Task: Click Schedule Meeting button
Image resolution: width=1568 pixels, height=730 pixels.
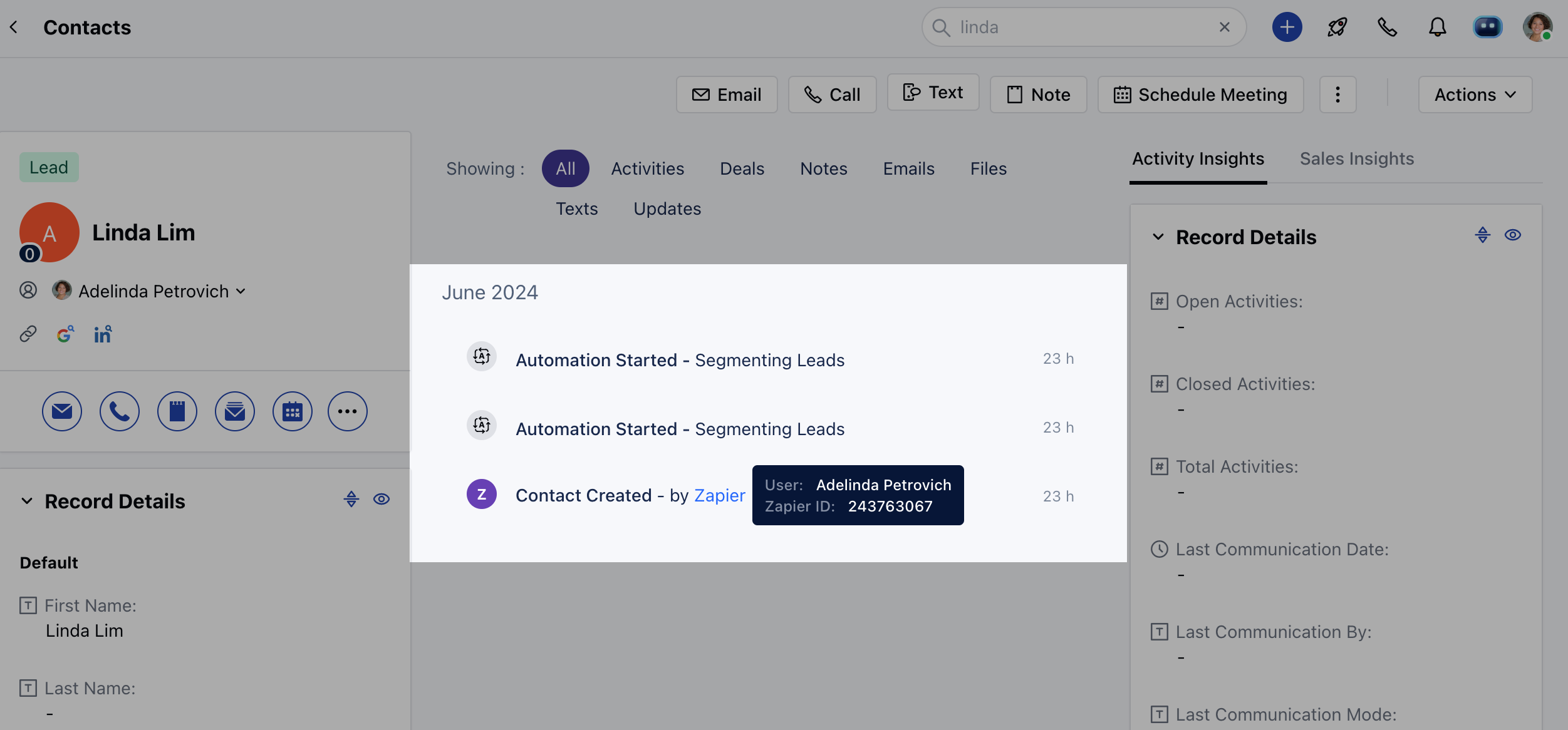Action: tap(1200, 95)
